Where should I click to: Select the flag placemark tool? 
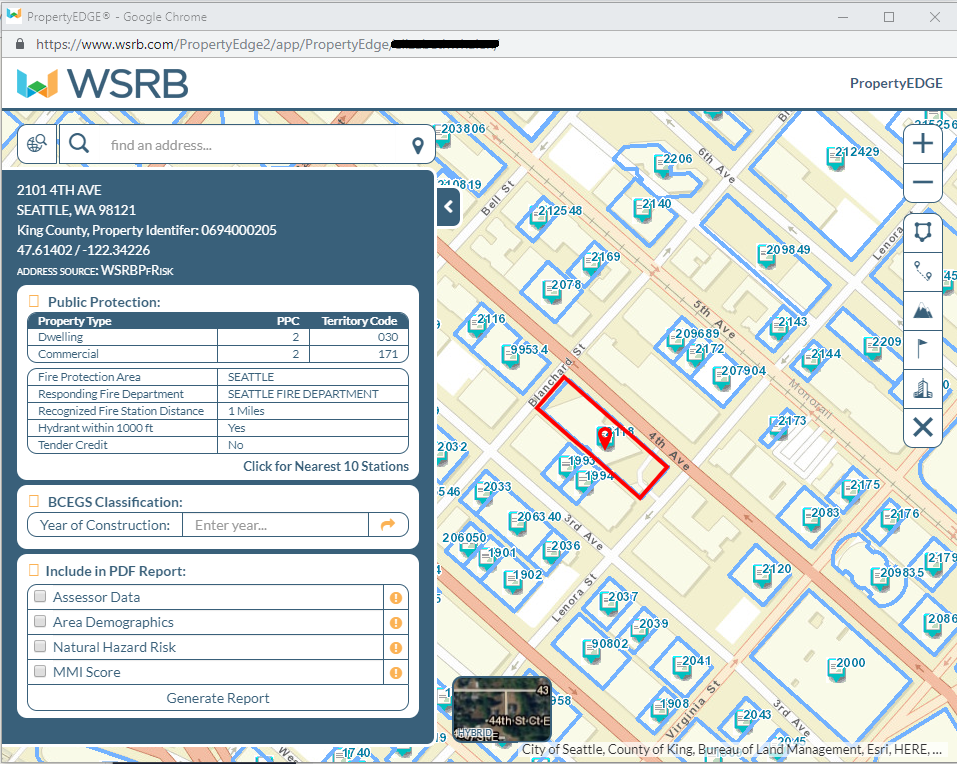coord(922,349)
